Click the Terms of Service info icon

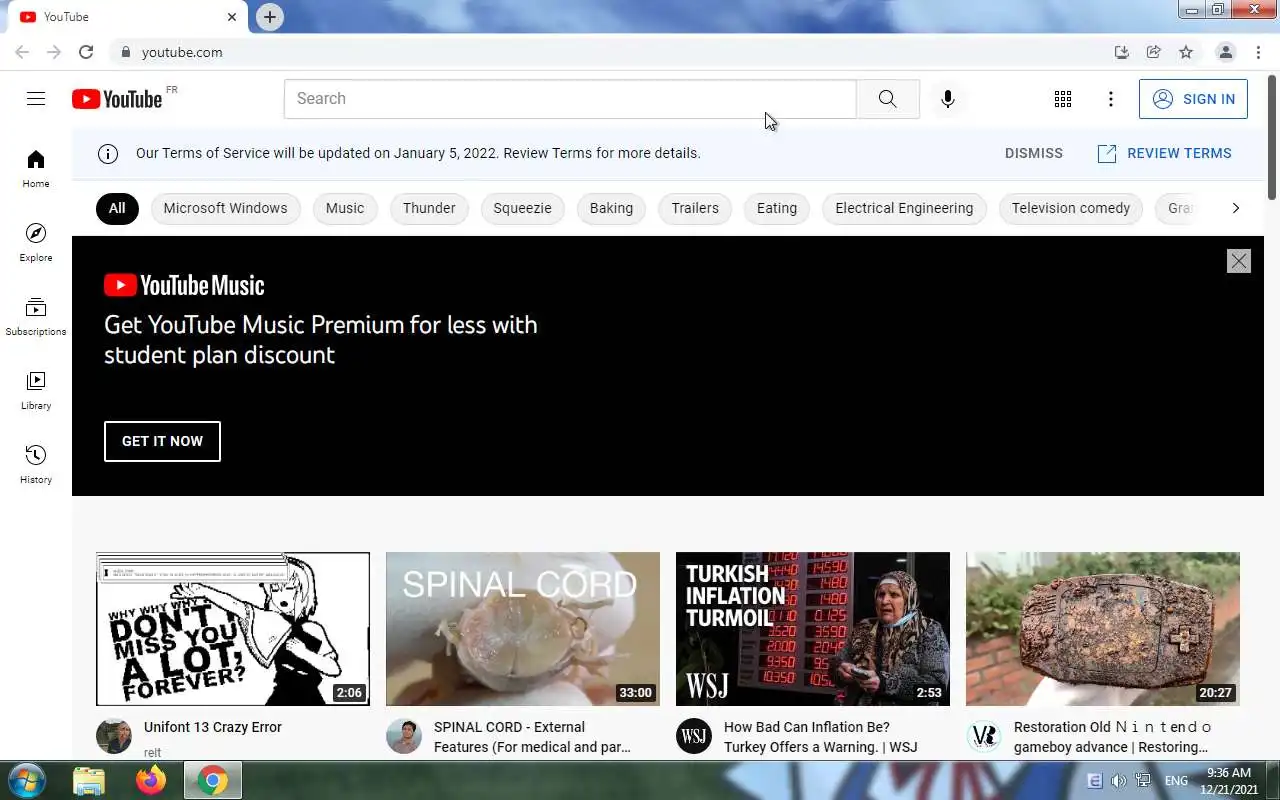click(x=108, y=153)
